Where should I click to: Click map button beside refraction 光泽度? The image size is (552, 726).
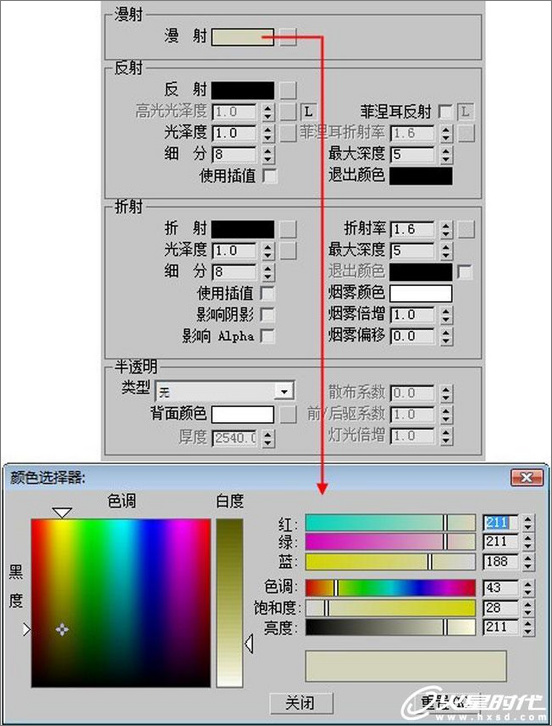click(x=288, y=250)
